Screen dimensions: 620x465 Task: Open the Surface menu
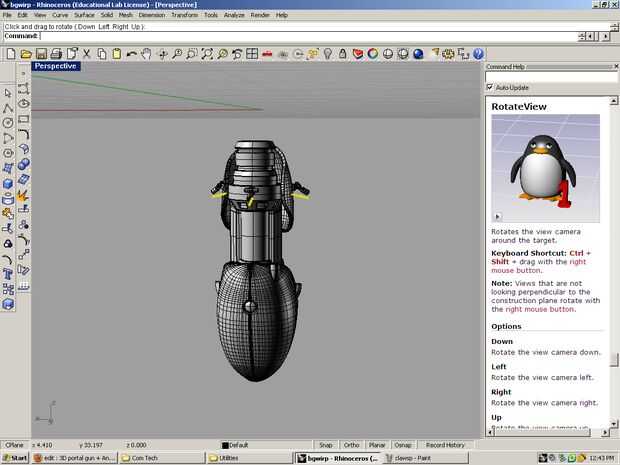click(x=85, y=15)
